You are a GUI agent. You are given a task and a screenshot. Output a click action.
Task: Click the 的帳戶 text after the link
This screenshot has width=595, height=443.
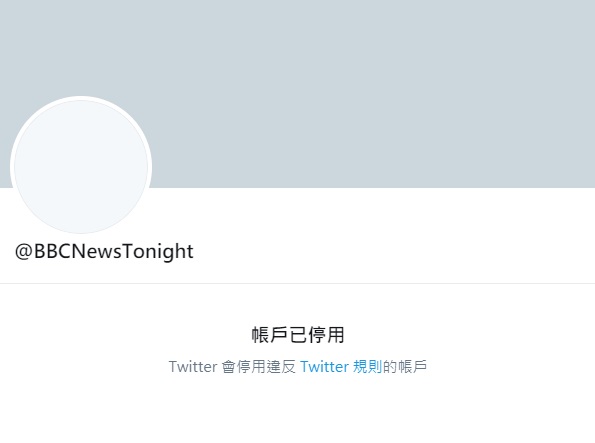pos(405,367)
